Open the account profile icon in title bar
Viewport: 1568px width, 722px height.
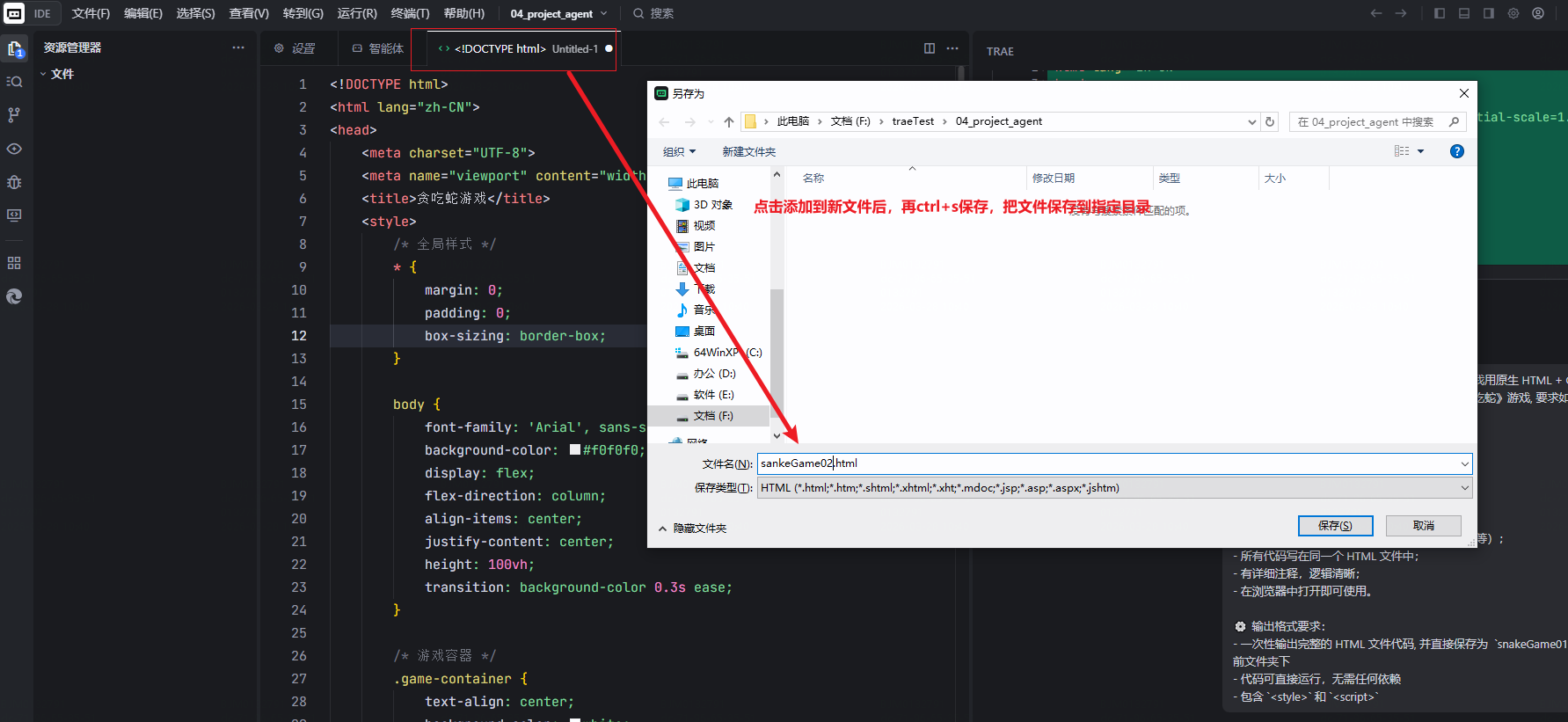tap(1538, 13)
